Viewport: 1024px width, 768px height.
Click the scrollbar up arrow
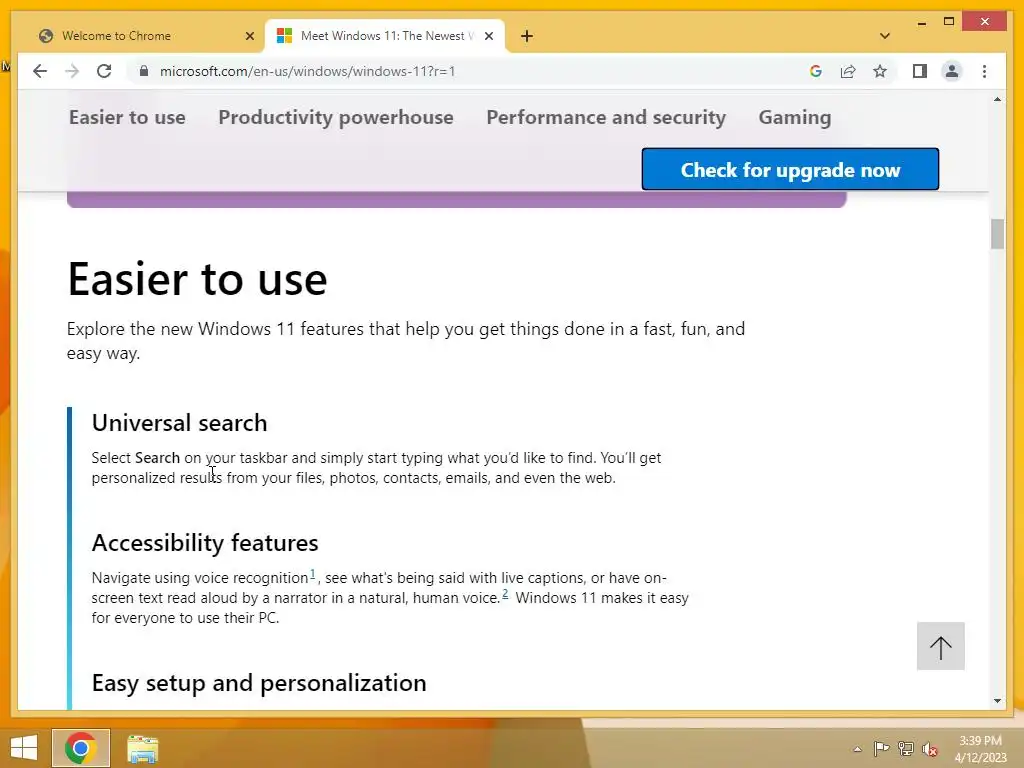[x=997, y=99]
